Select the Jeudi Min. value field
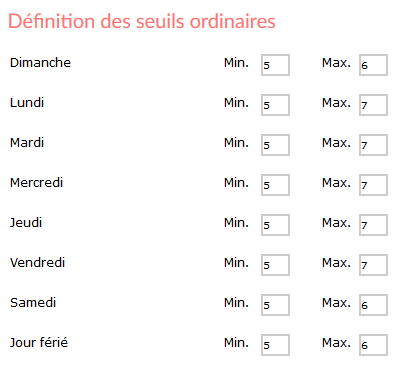401x368 pixels. [275, 225]
